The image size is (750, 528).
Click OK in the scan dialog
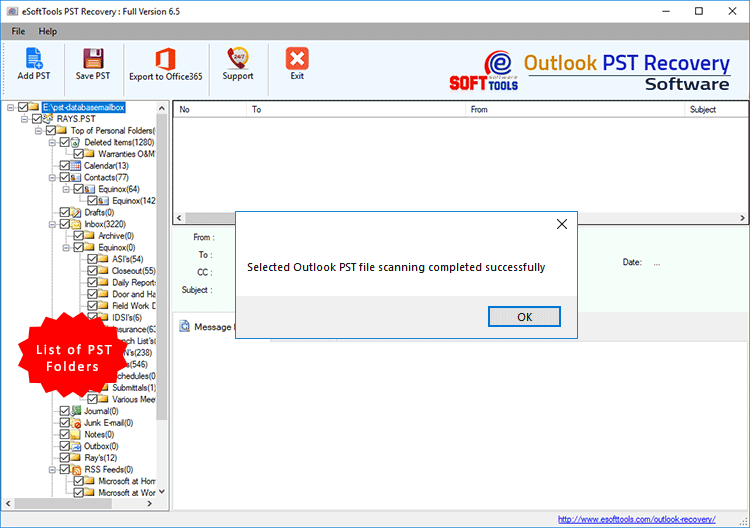(524, 317)
